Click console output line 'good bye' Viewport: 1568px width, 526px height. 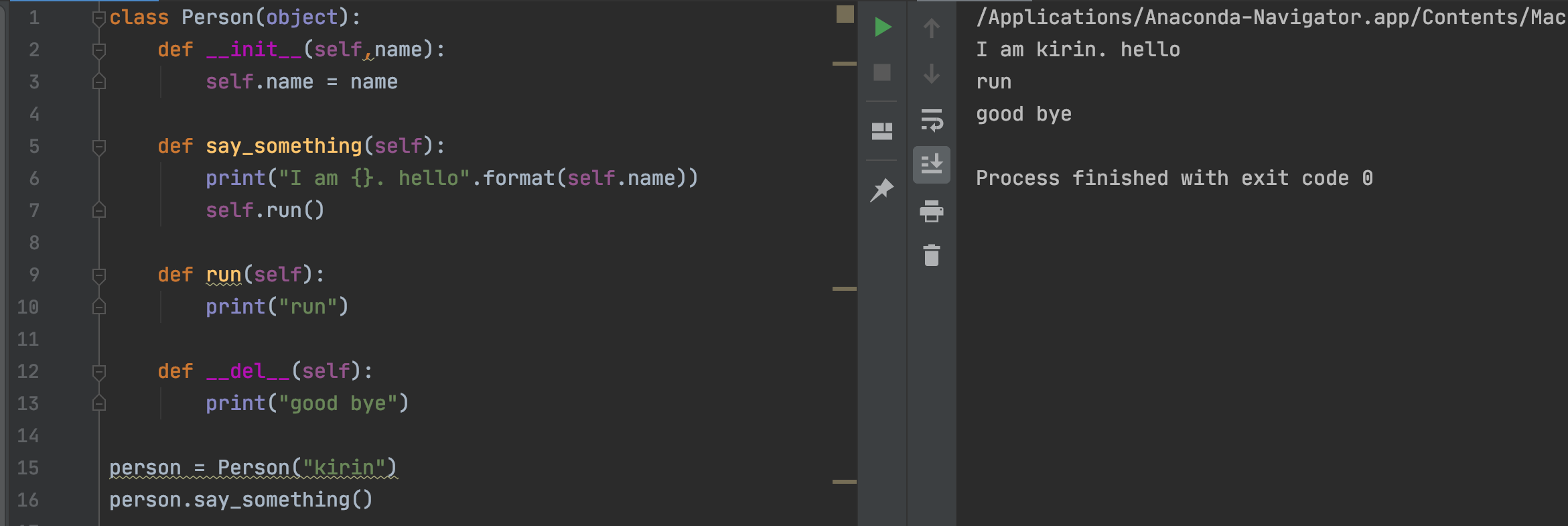[1024, 114]
